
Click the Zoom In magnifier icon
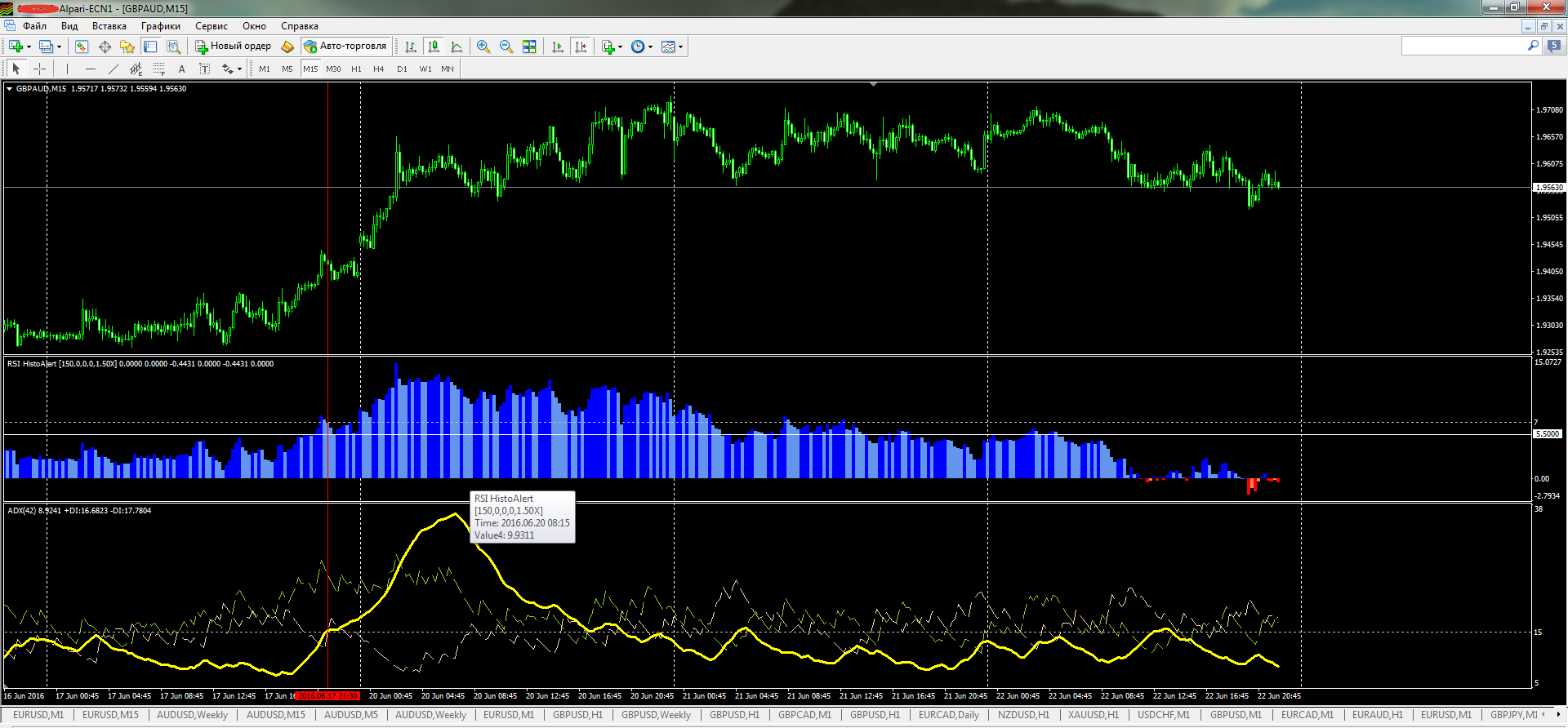click(x=483, y=47)
